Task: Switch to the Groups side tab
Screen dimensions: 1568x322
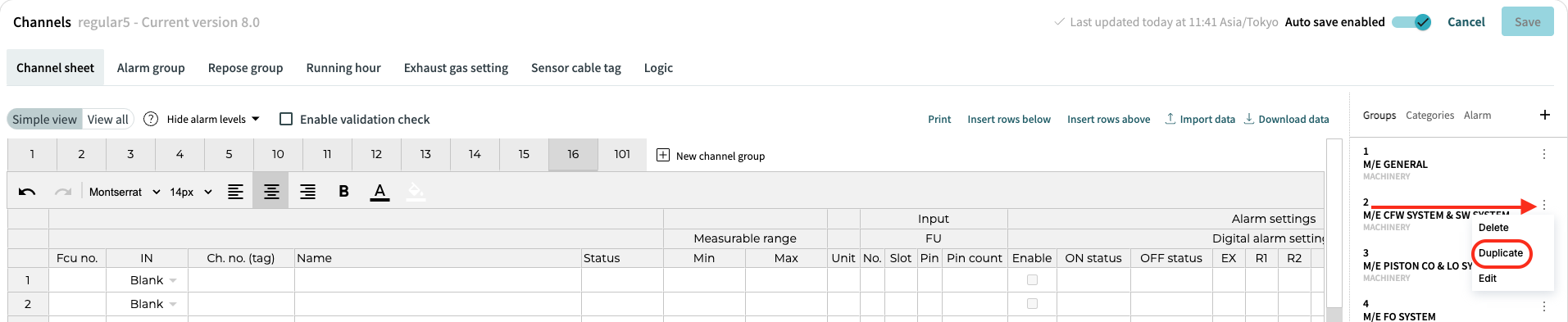Action: tap(1379, 116)
